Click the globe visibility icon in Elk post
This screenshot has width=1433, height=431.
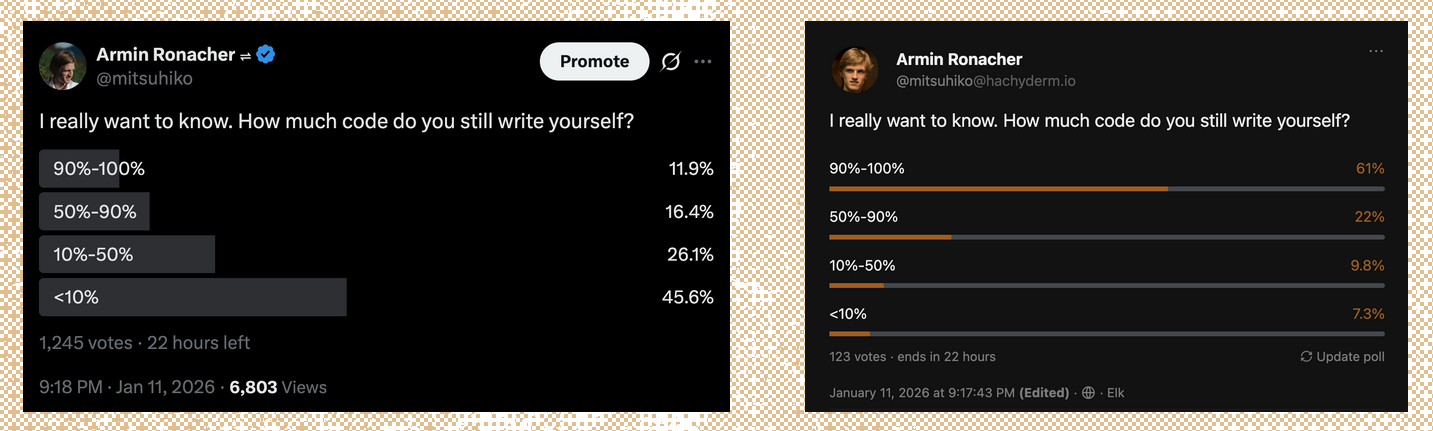(1088, 393)
